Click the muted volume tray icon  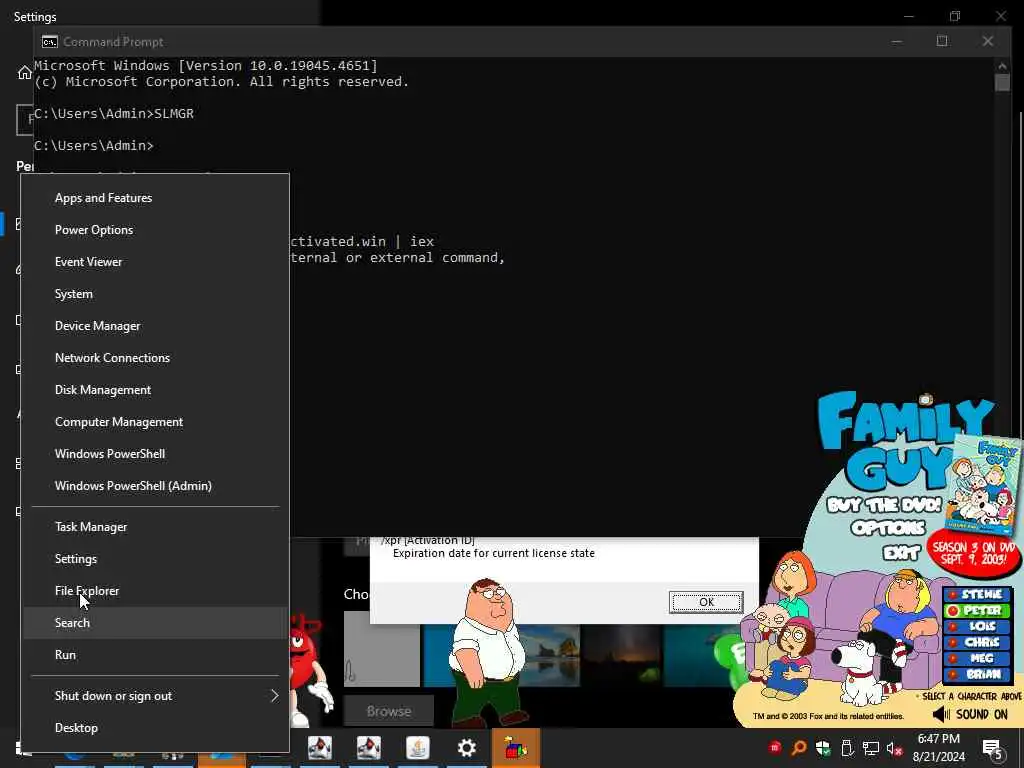(895, 748)
